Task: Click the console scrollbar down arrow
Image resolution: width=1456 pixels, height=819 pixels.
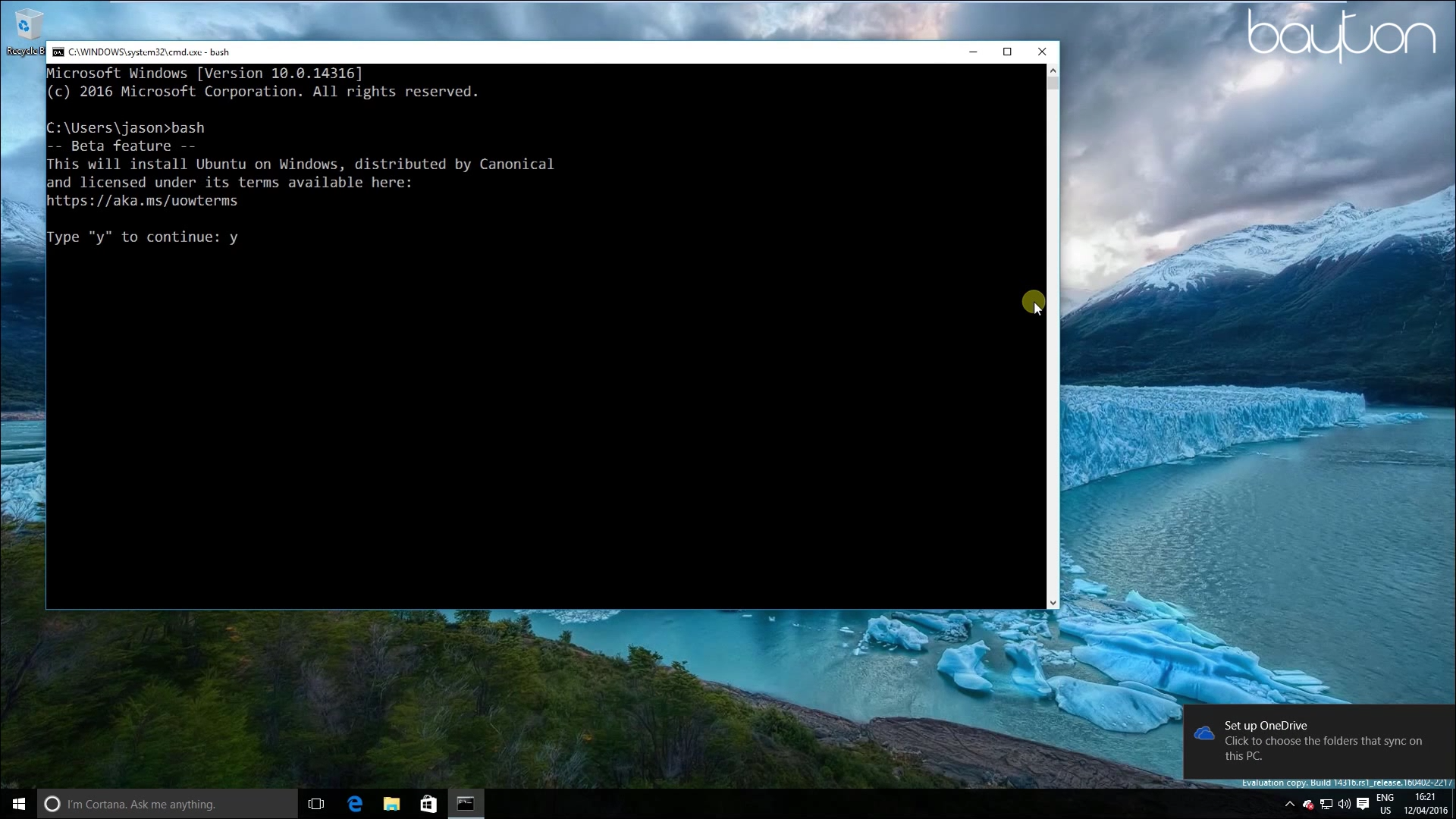Action: (1053, 604)
